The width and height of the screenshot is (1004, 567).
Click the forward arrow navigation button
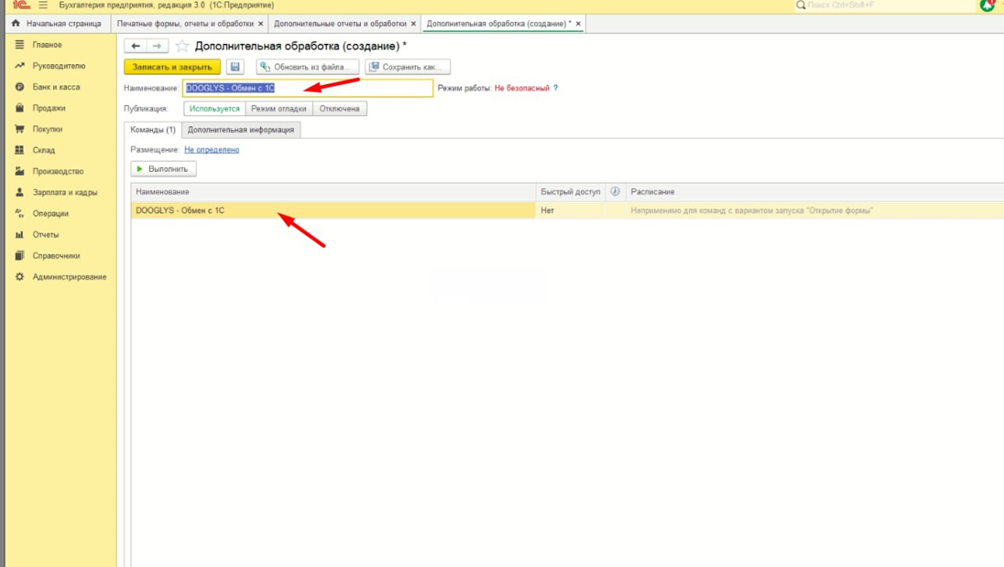157,46
